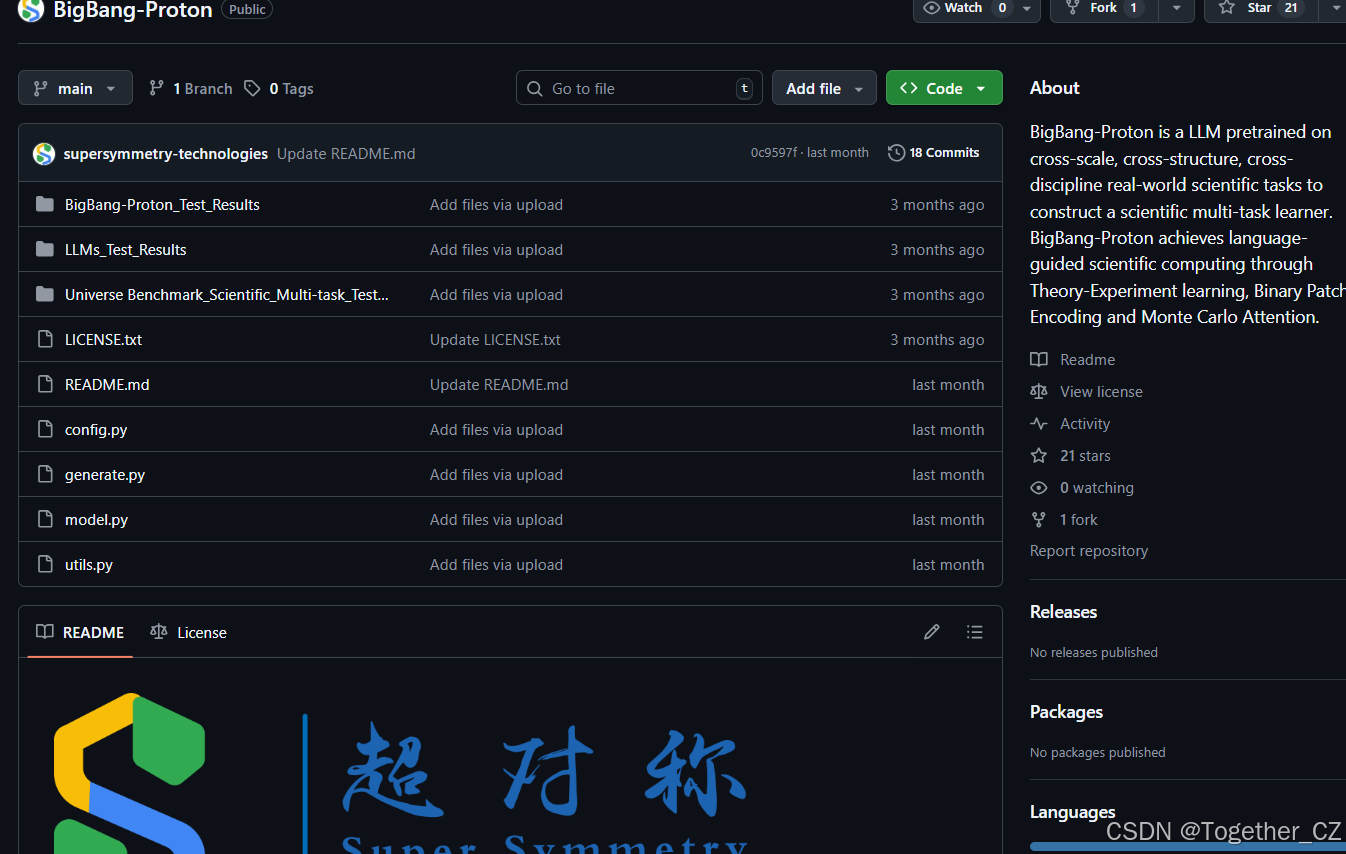Click the file icon beside LICENSE.txt
1346x854 pixels.
click(x=44, y=339)
